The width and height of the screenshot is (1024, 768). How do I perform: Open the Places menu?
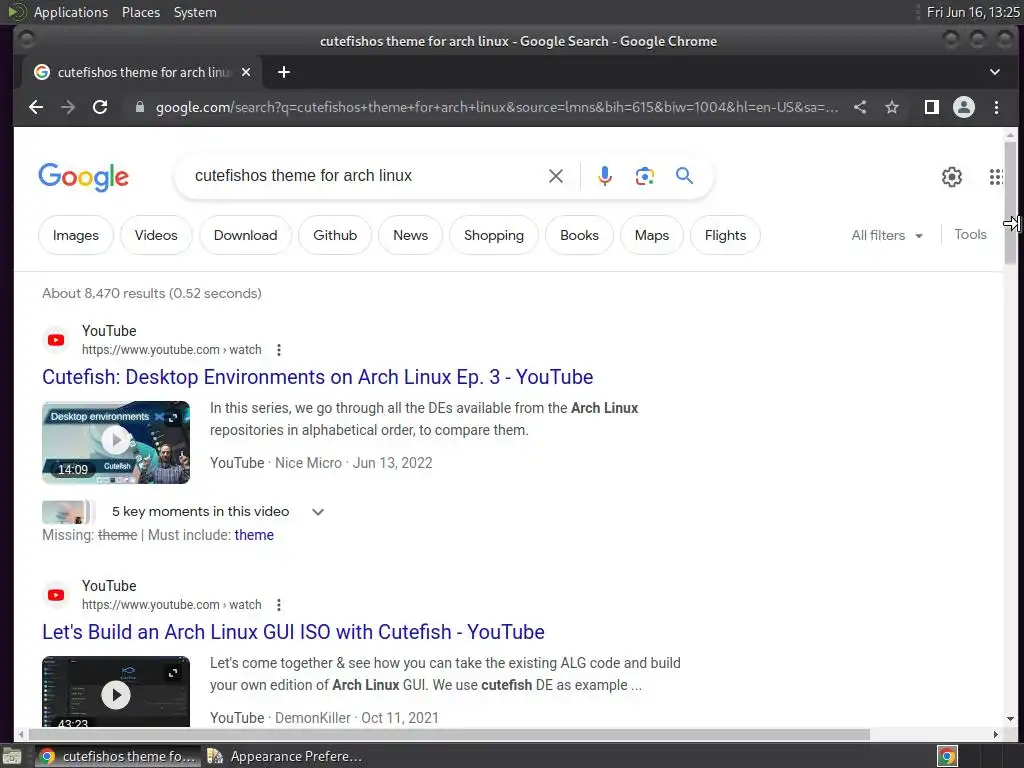(x=141, y=12)
